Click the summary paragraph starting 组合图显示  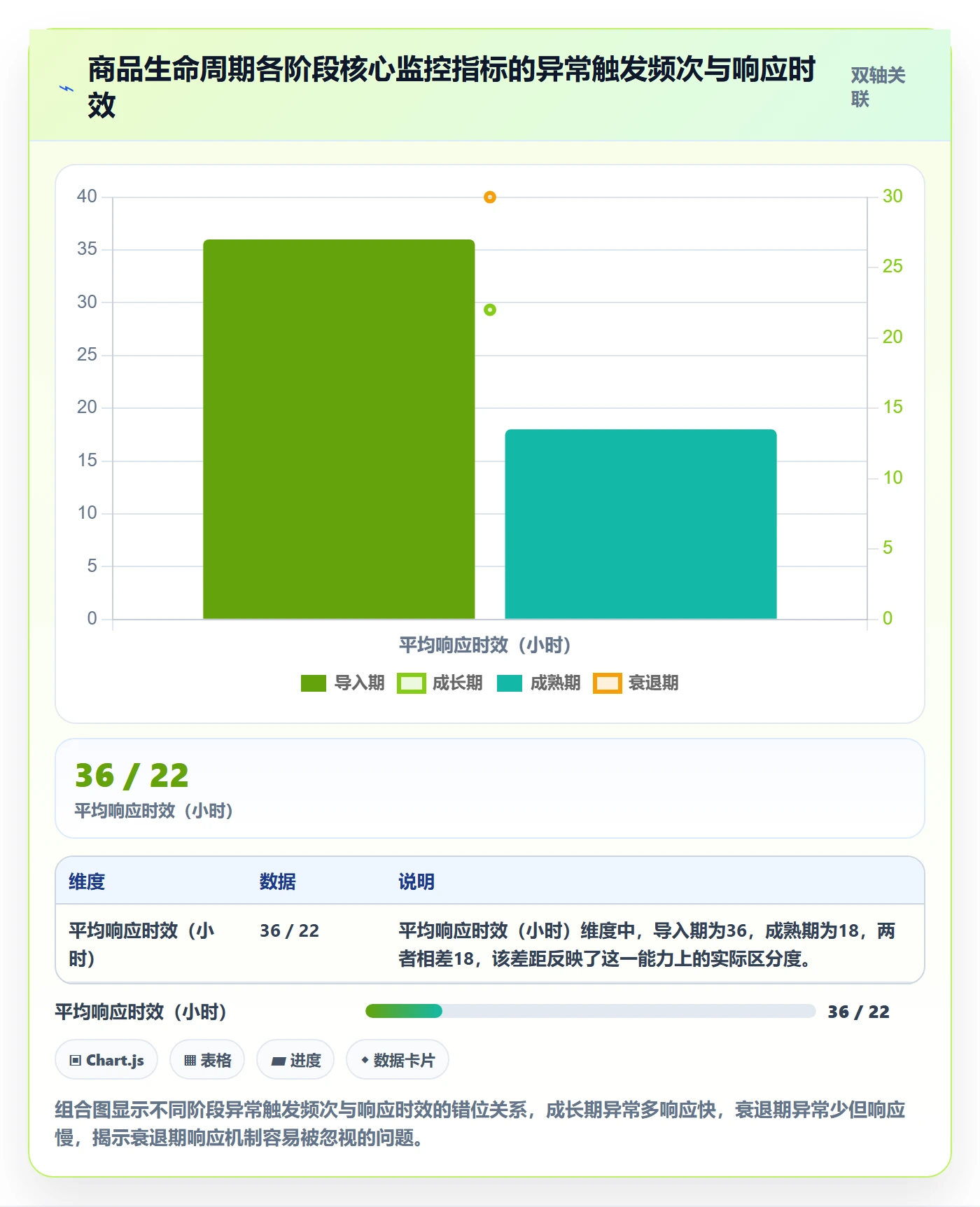480,1124
